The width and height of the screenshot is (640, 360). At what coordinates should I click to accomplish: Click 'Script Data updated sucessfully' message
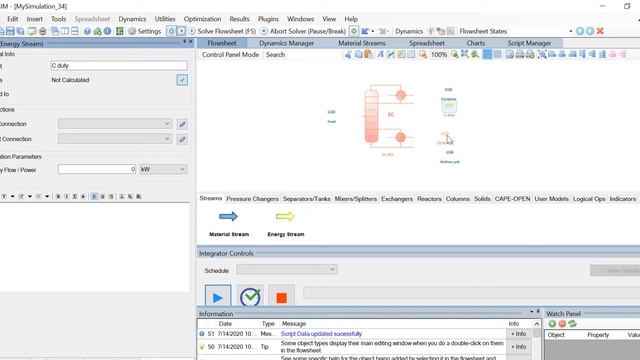[x=321, y=334]
